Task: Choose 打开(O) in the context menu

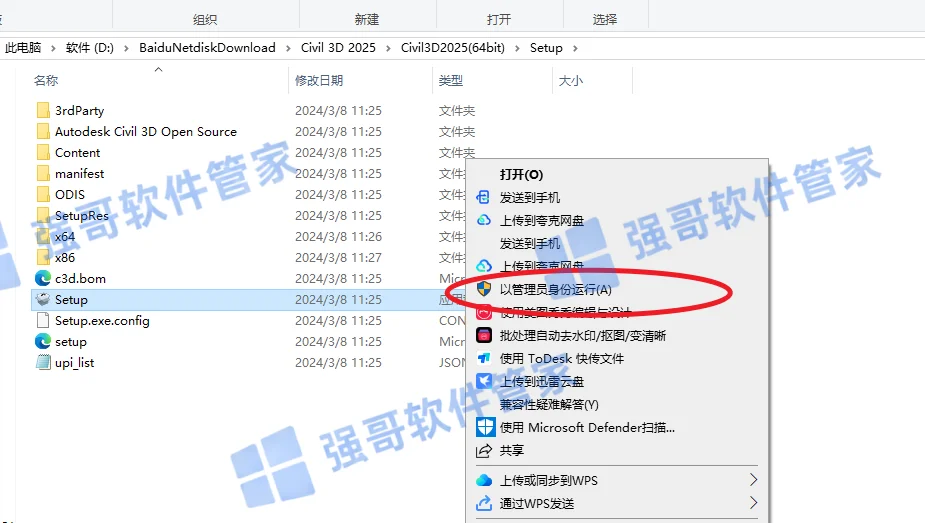Action: pyautogui.click(x=521, y=175)
